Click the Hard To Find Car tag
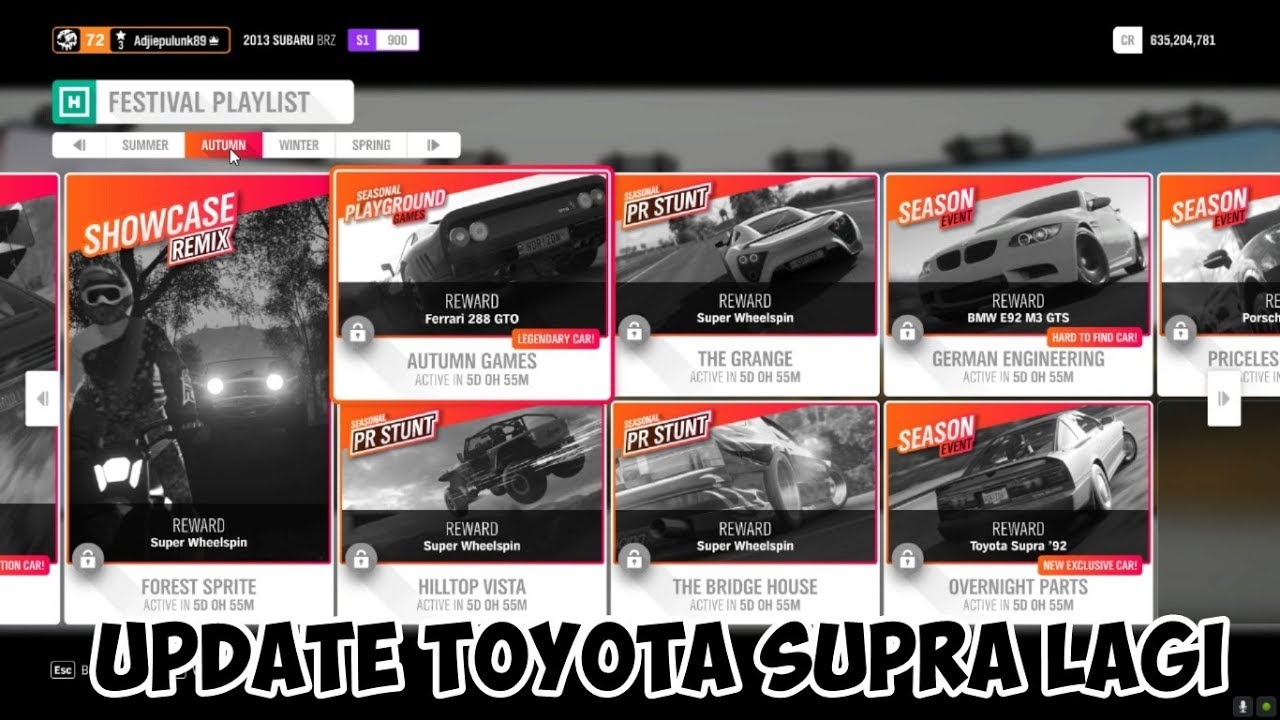 click(x=1096, y=338)
